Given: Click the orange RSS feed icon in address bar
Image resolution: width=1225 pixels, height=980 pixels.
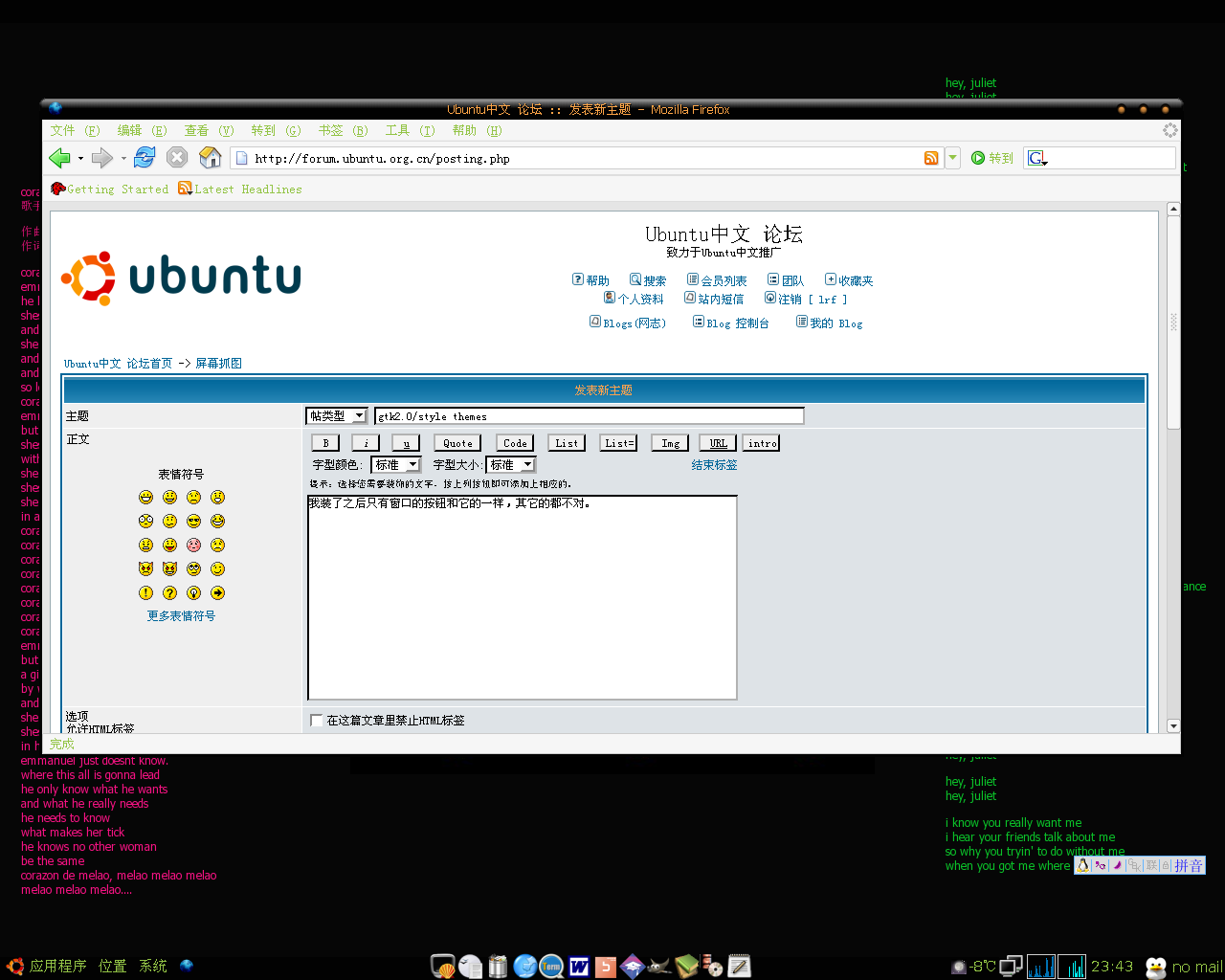Looking at the screenshot, I should (931, 158).
